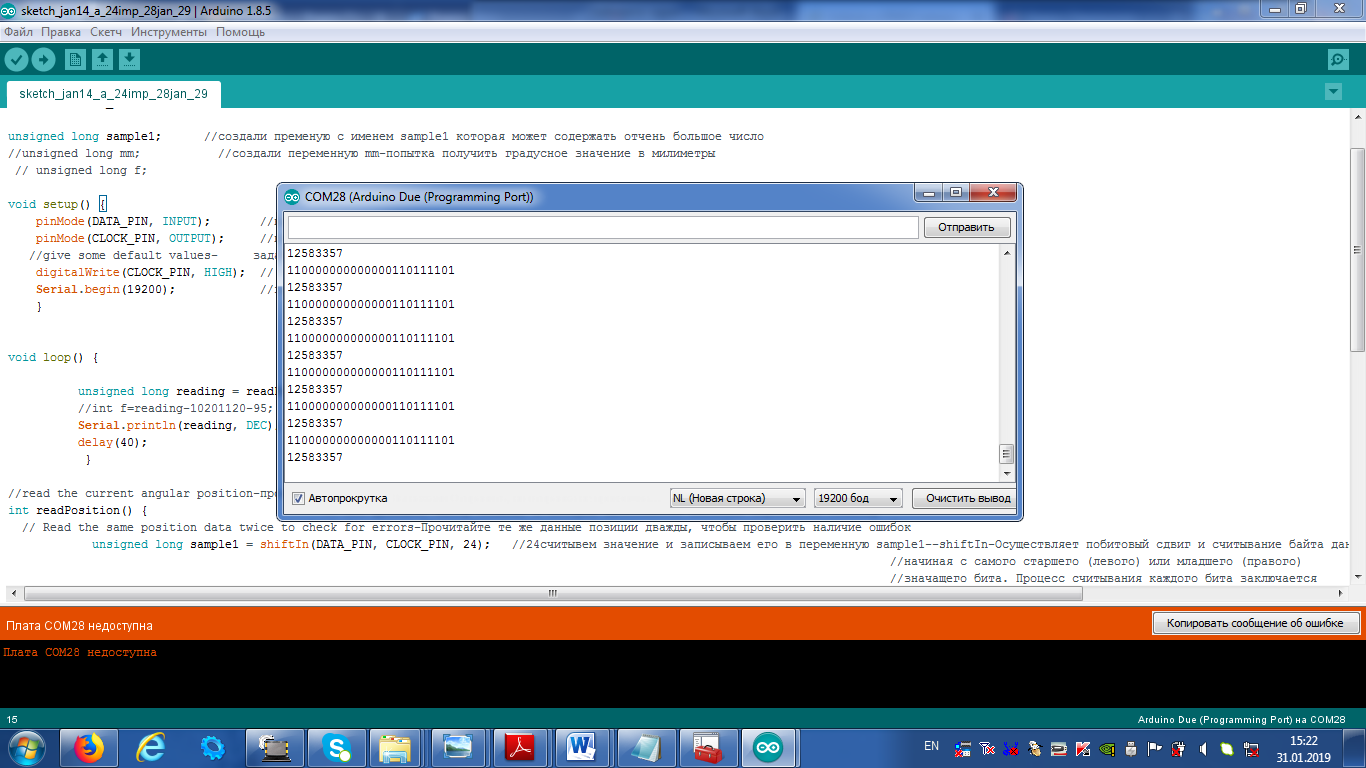Click the Verify sketch checkmark icon
Viewport: 1366px width, 768px height.
tap(16, 59)
